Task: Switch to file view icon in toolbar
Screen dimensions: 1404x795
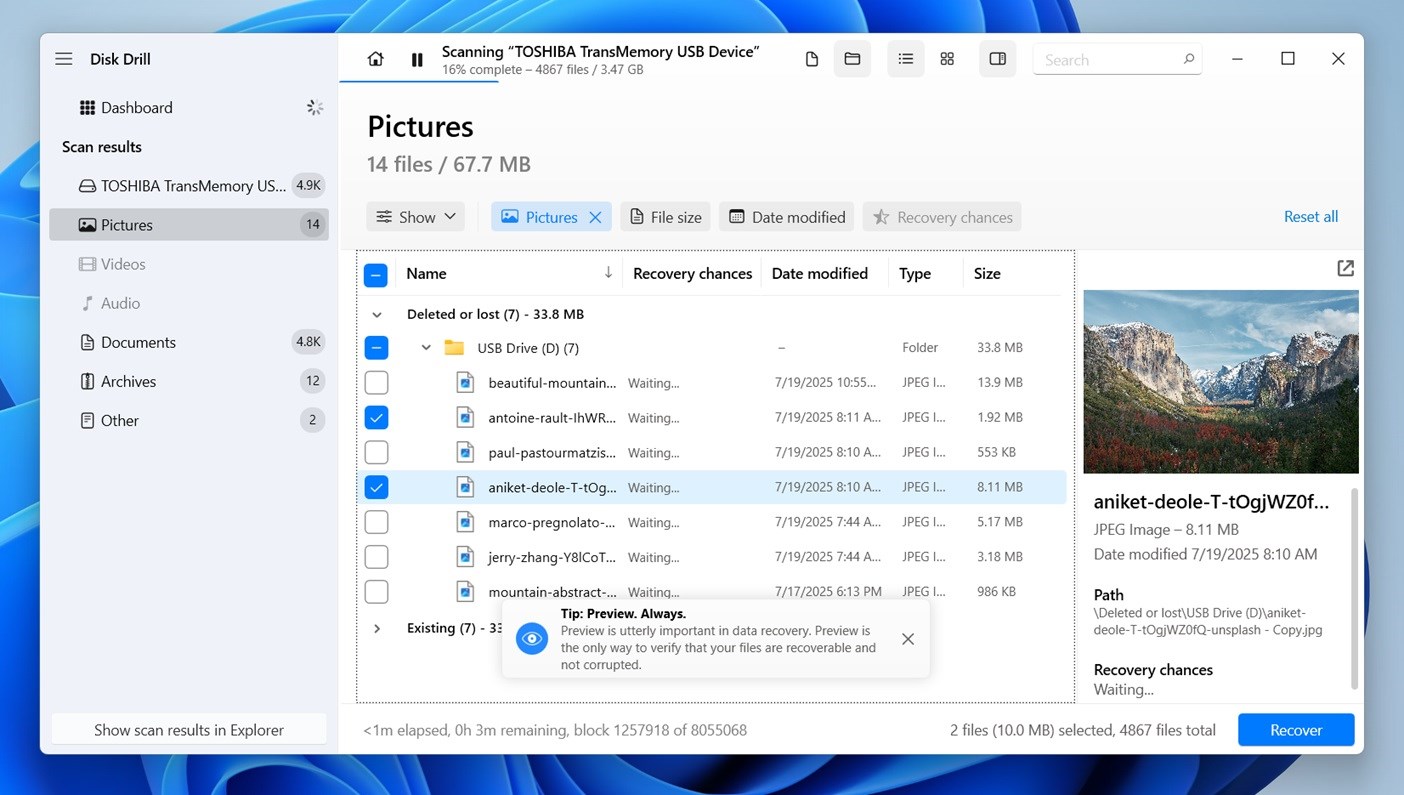Action: [x=812, y=60]
